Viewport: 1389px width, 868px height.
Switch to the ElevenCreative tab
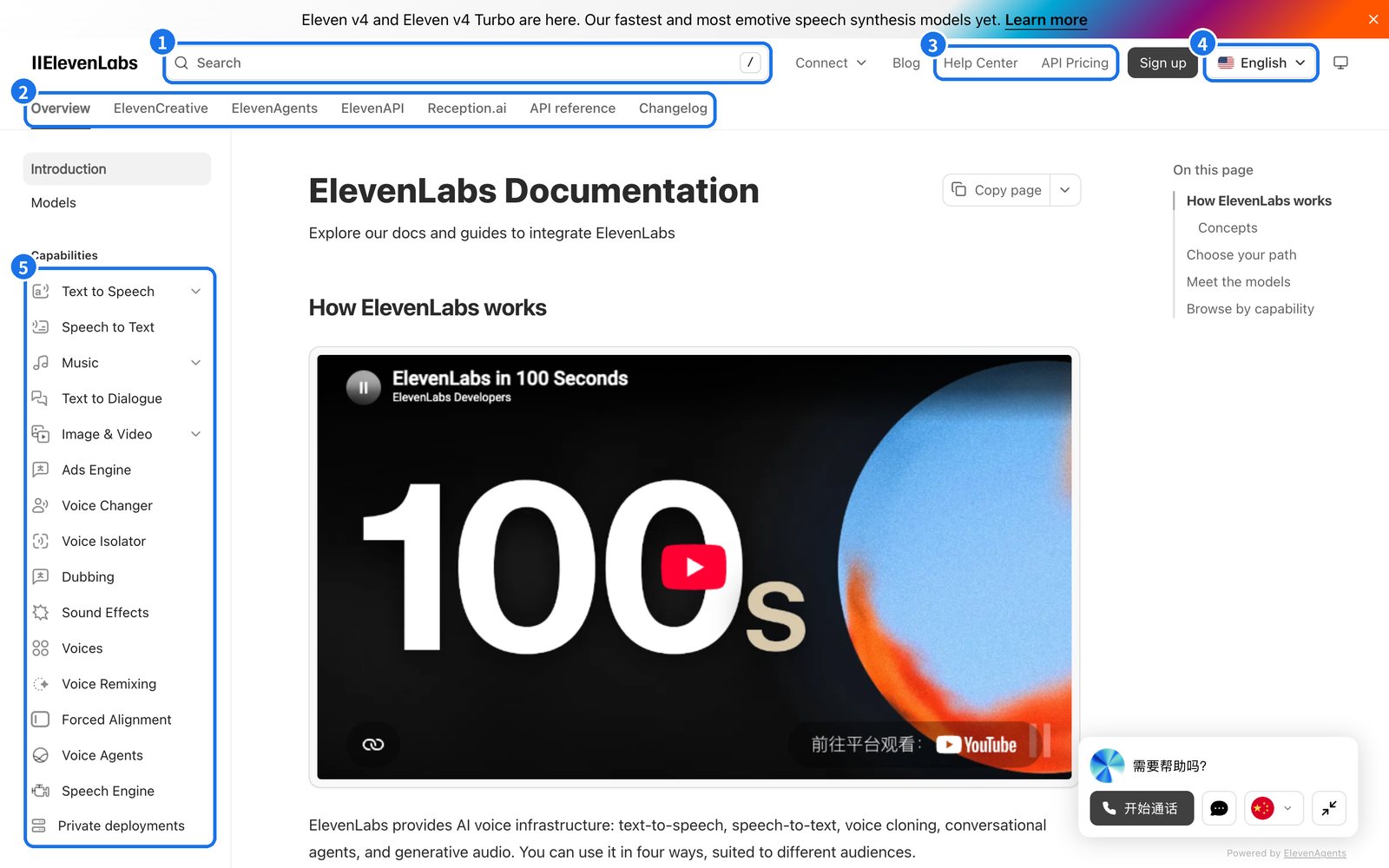[x=161, y=108]
